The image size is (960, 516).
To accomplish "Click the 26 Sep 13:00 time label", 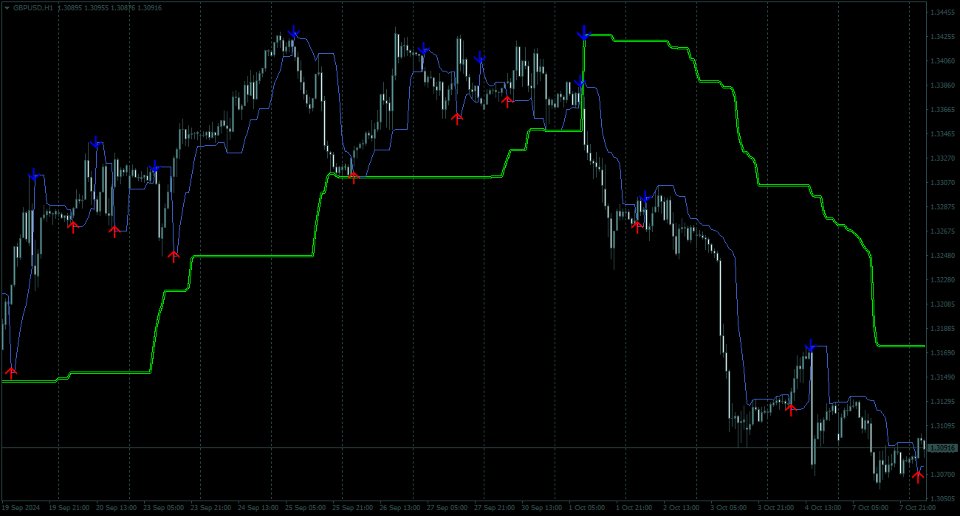I will (400, 507).
